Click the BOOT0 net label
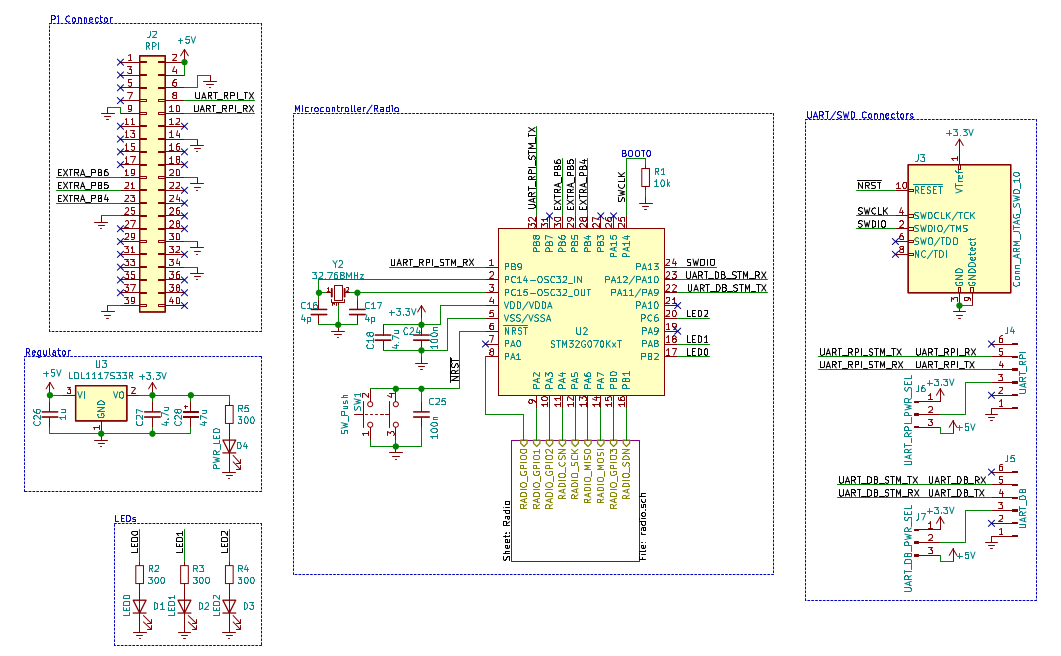 click(635, 153)
